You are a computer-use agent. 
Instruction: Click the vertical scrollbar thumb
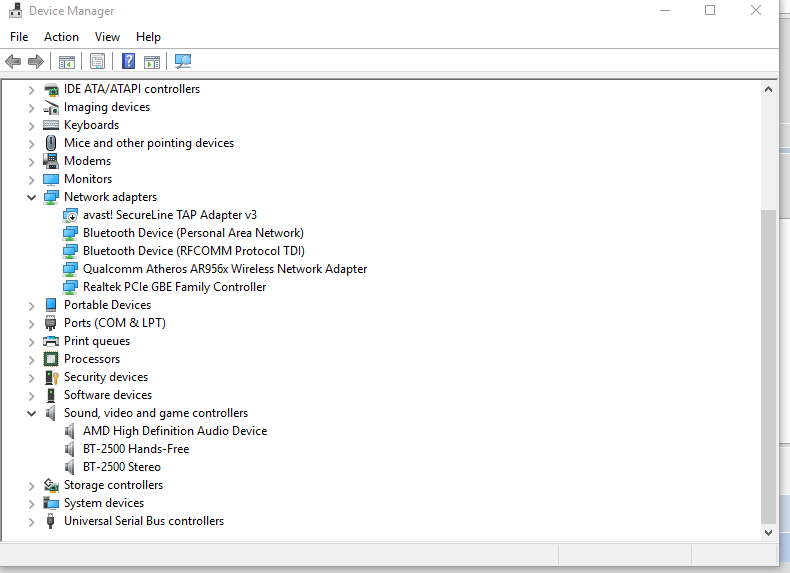[768, 367]
